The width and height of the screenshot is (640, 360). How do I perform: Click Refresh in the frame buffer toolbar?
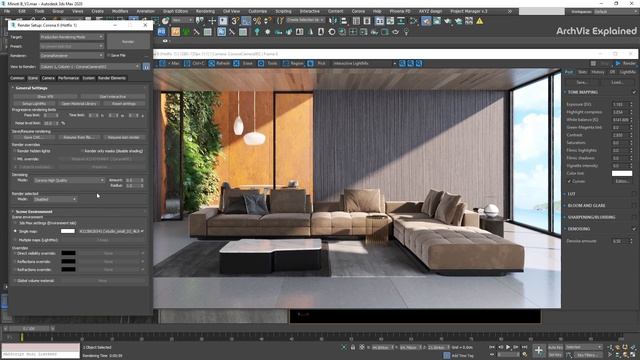coord(220,63)
